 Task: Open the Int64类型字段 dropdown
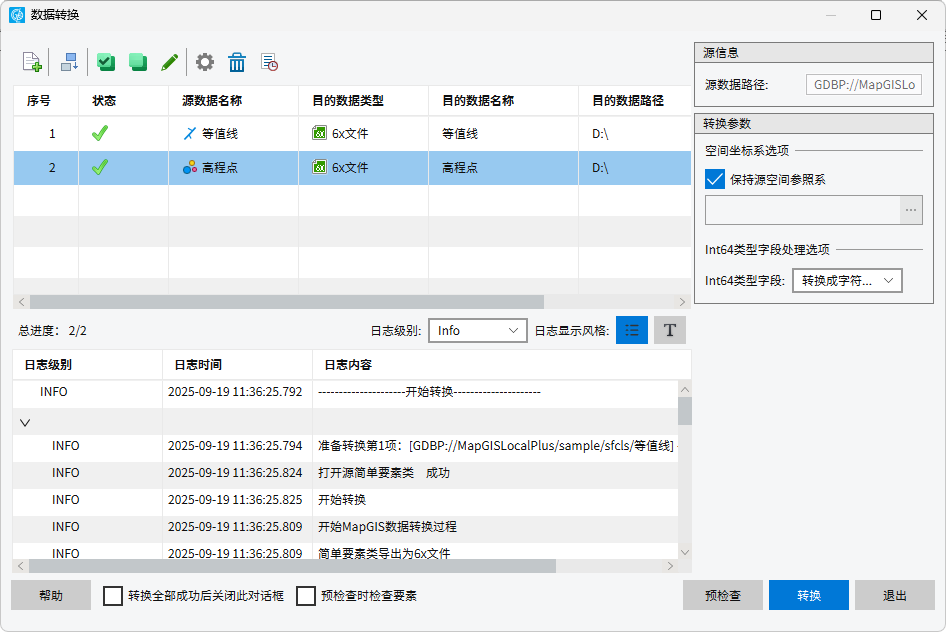pos(847,281)
